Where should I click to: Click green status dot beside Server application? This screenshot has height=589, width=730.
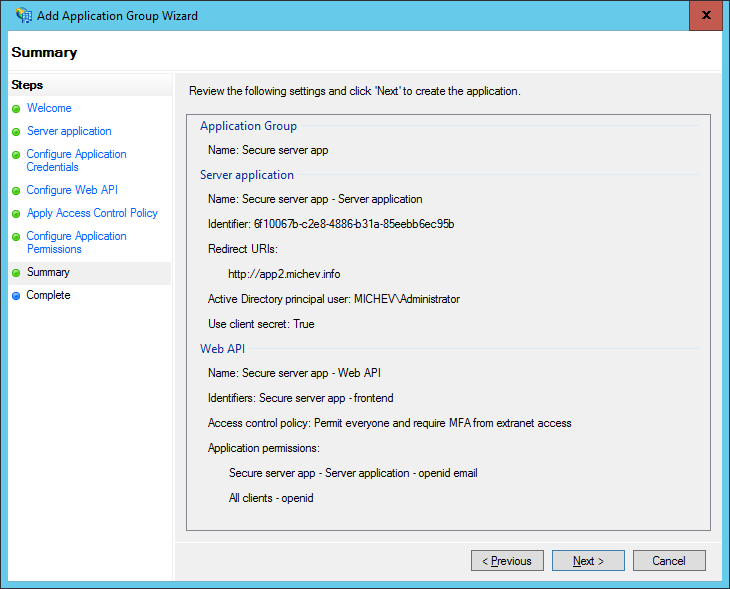point(16,132)
